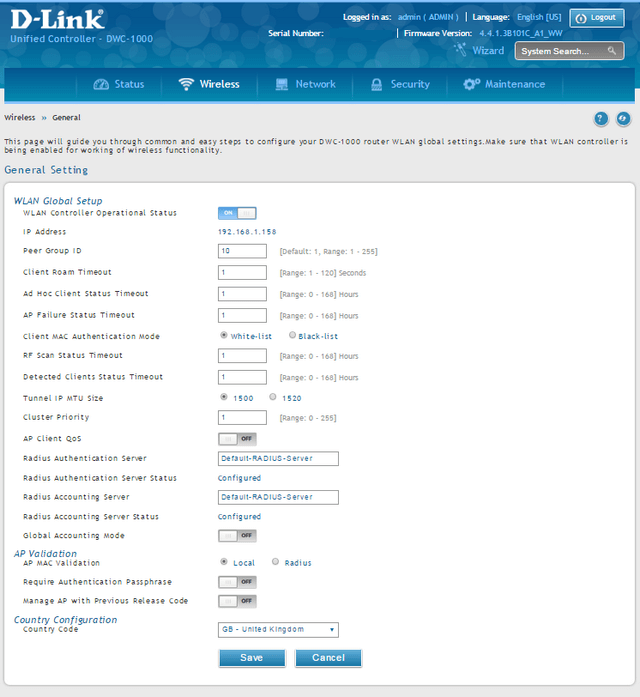Click the Logout button
The height and width of the screenshot is (697, 640).
[596, 18]
